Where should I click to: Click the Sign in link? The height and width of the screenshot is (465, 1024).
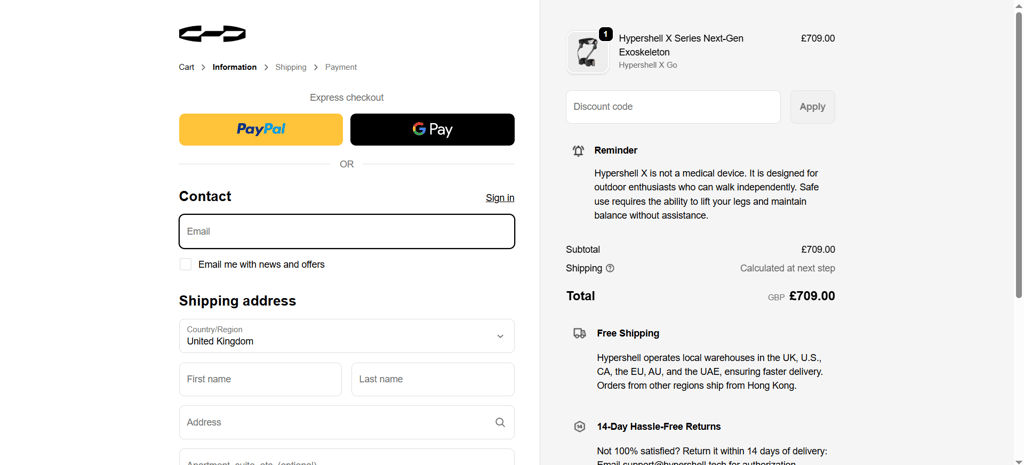click(500, 198)
